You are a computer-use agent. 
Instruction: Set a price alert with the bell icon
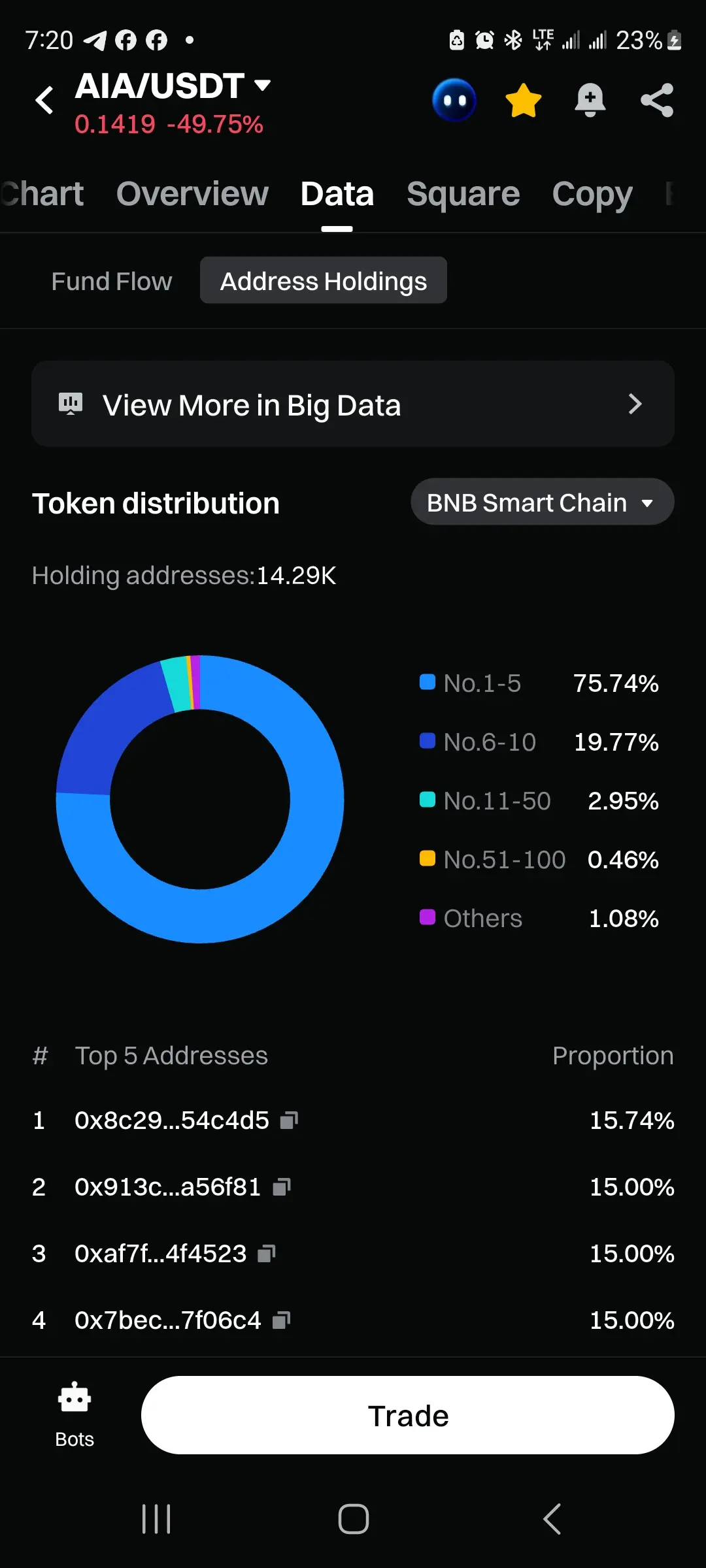click(x=590, y=101)
